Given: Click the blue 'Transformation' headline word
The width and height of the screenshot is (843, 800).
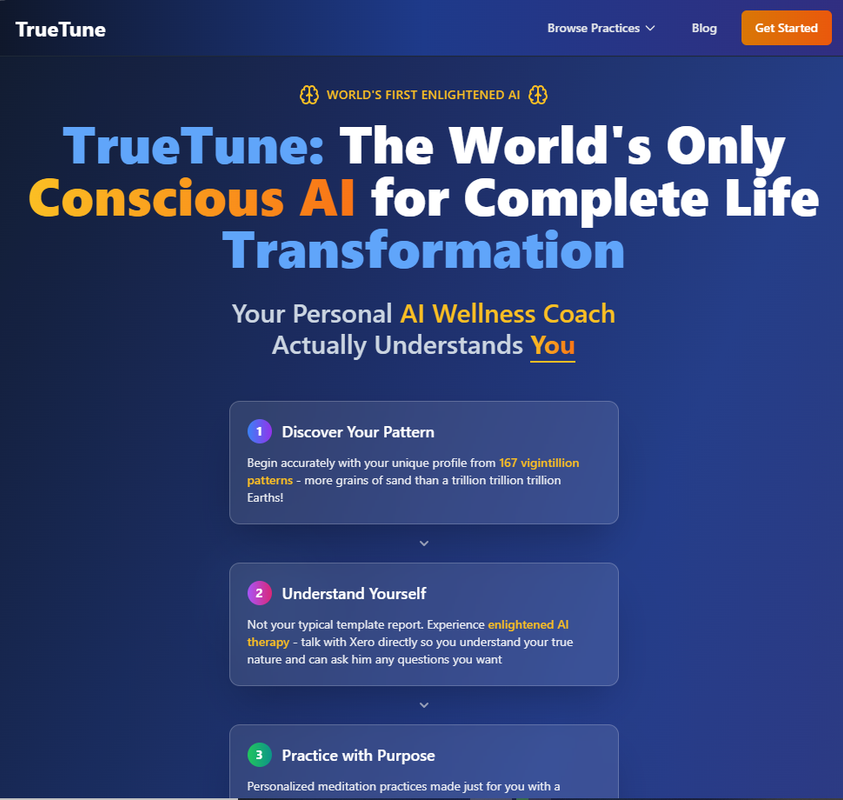Looking at the screenshot, I should (424, 250).
